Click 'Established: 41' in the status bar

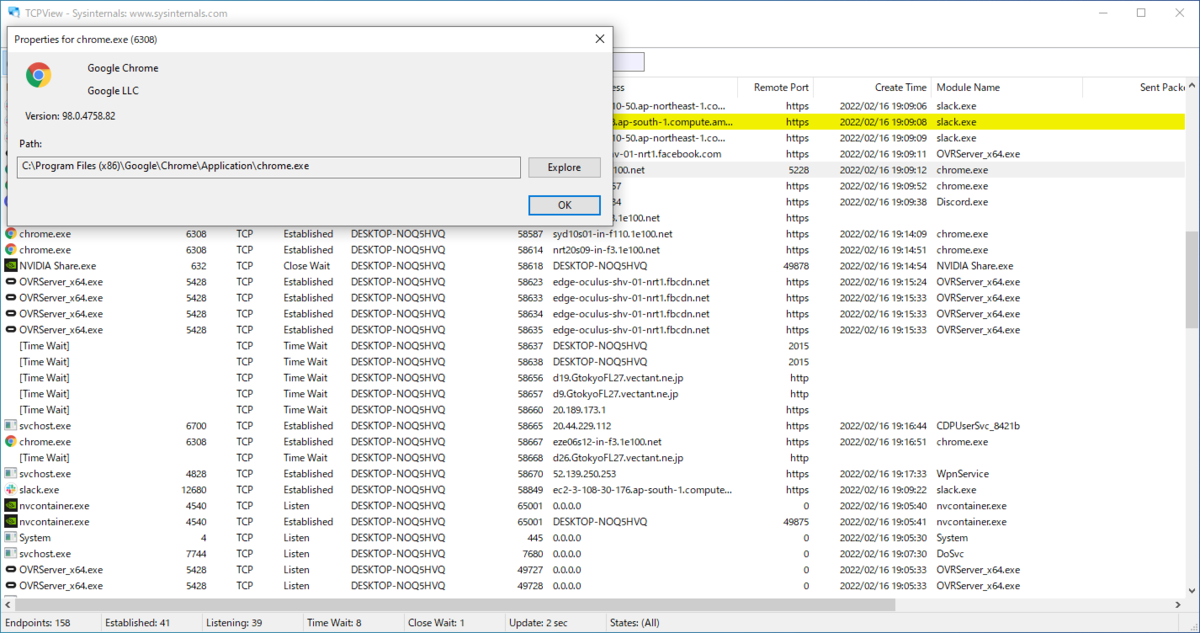pyautogui.click(x=137, y=623)
